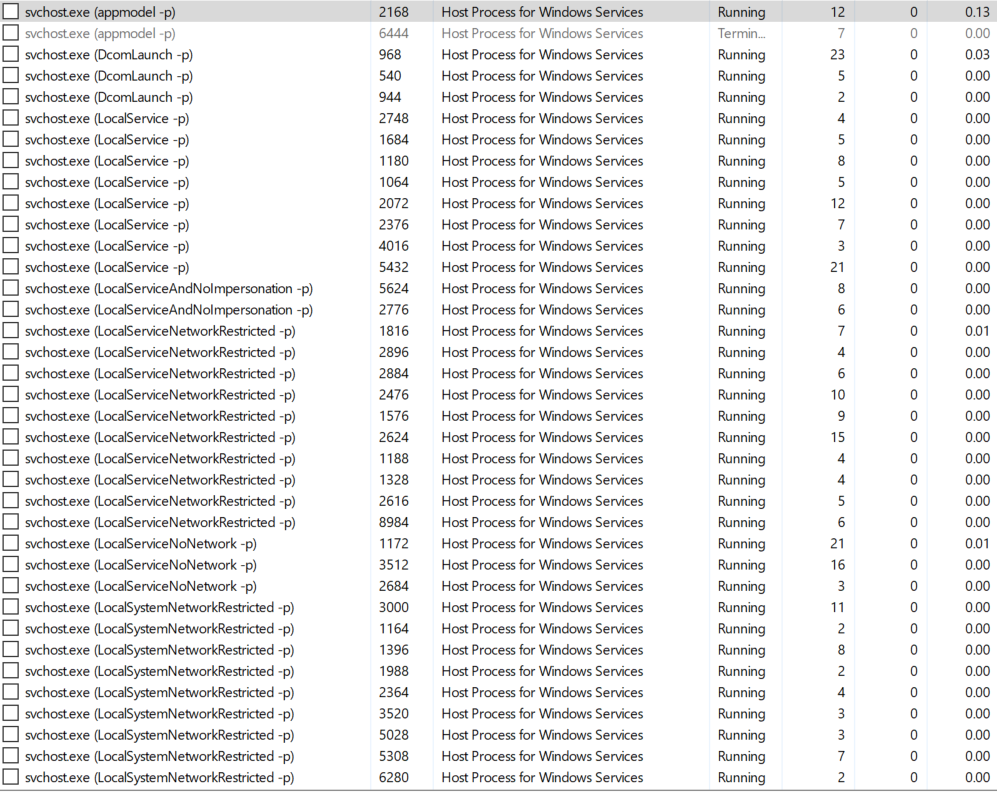The height and width of the screenshot is (792, 997).
Task: Tick checkbox for LocalServiceNoNetwork PID 2684
Action: click(x=10, y=586)
